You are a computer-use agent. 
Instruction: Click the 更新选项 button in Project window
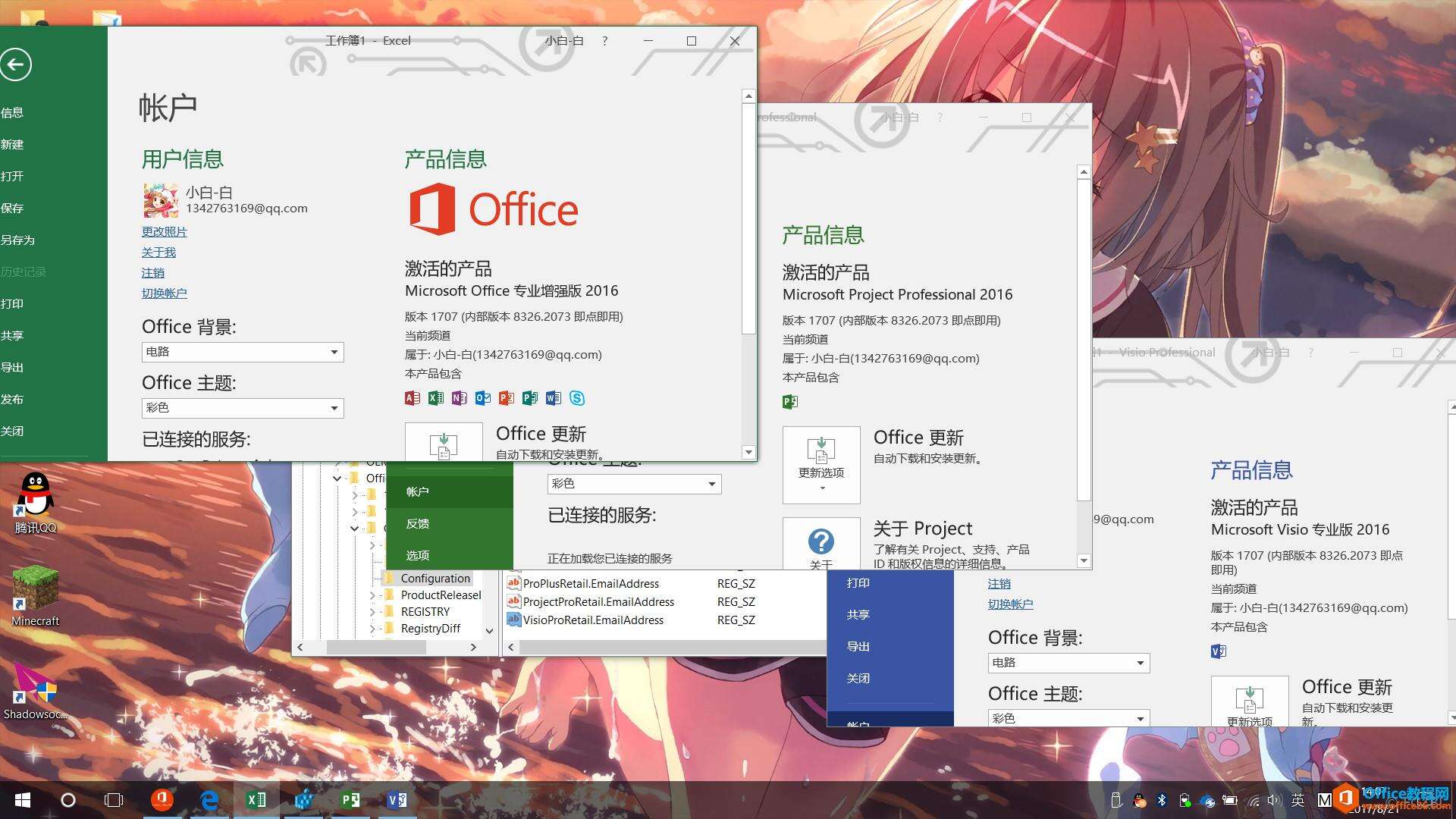tap(821, 464)
